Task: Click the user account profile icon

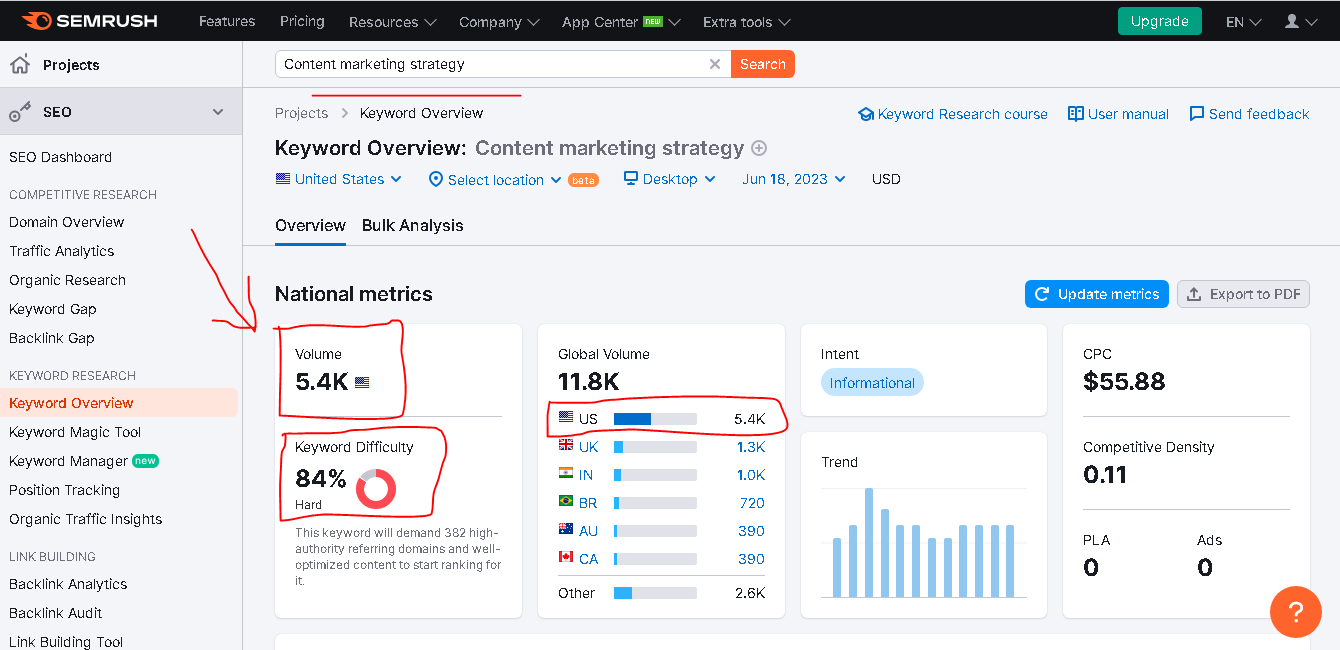Action: coord(1292,21)
